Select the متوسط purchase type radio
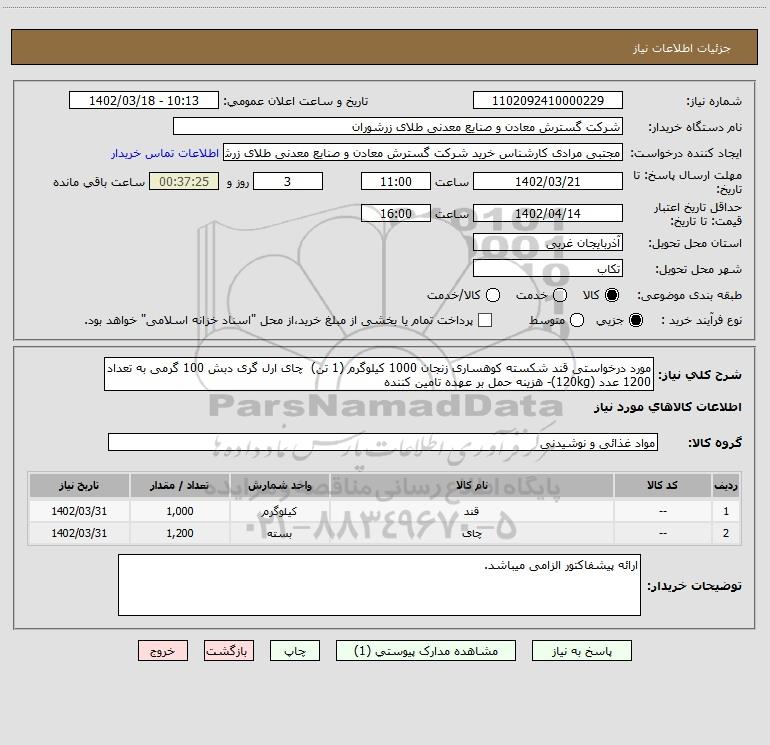 (x=577, y=320)
